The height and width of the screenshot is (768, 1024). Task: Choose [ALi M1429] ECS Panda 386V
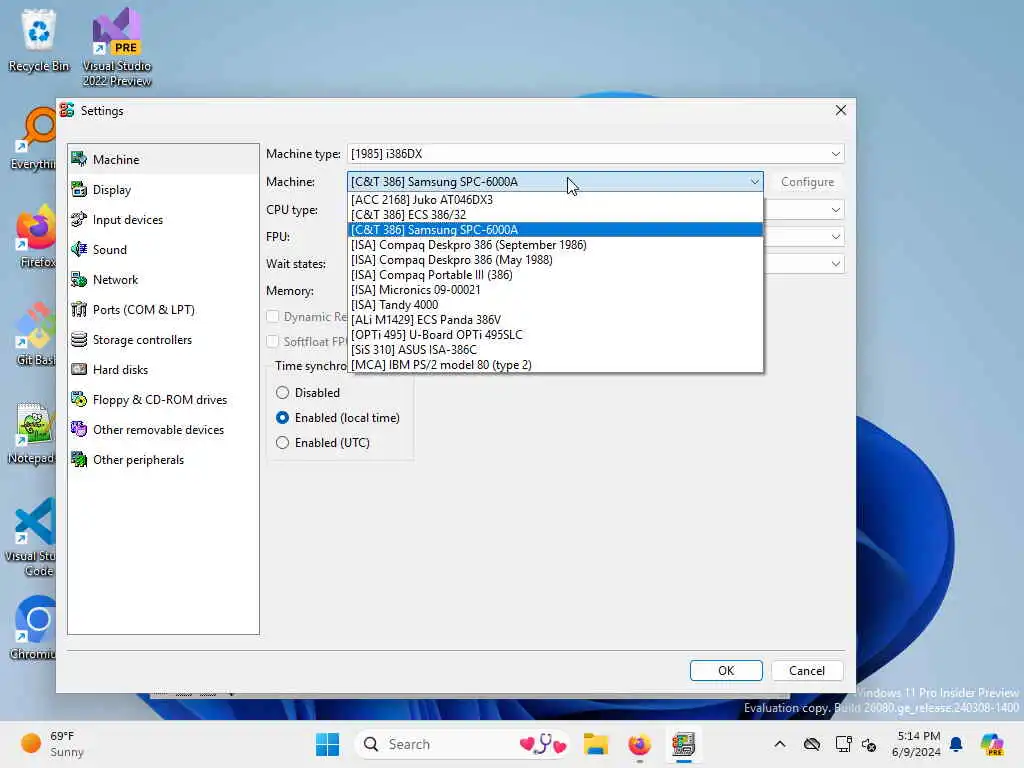click(x=555, y=320)
